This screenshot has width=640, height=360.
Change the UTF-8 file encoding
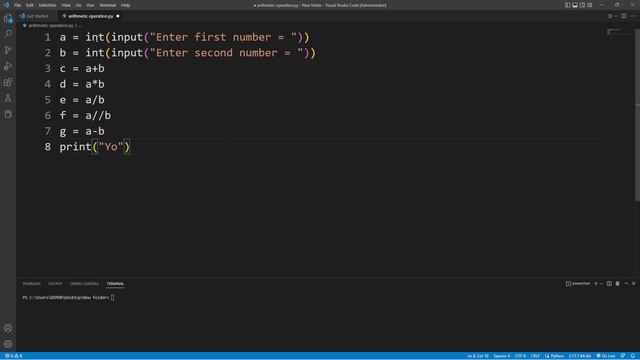pyautogui.click(x=520, y=356)
